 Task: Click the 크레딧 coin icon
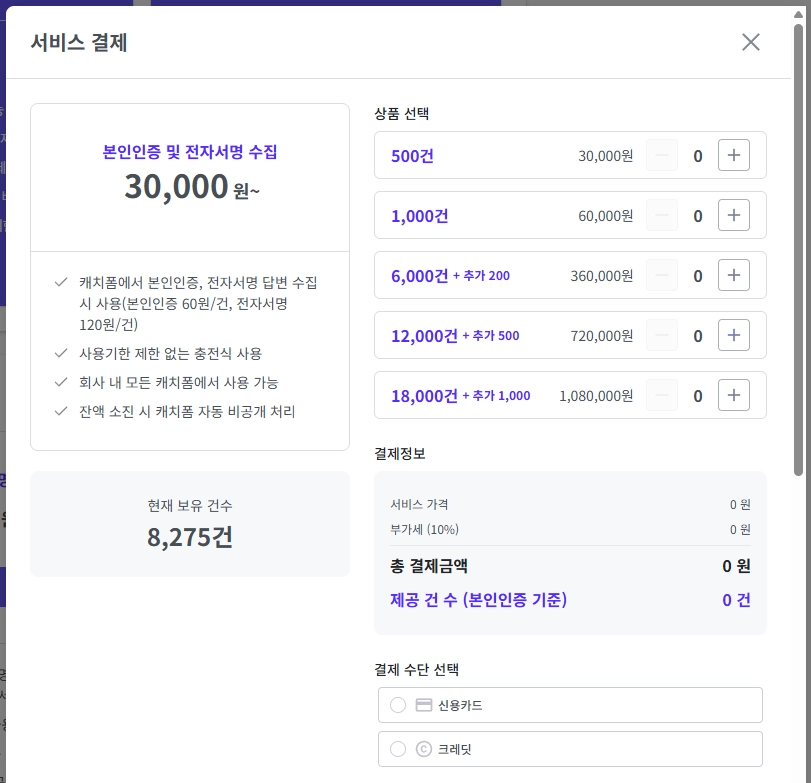click(424, 749)
